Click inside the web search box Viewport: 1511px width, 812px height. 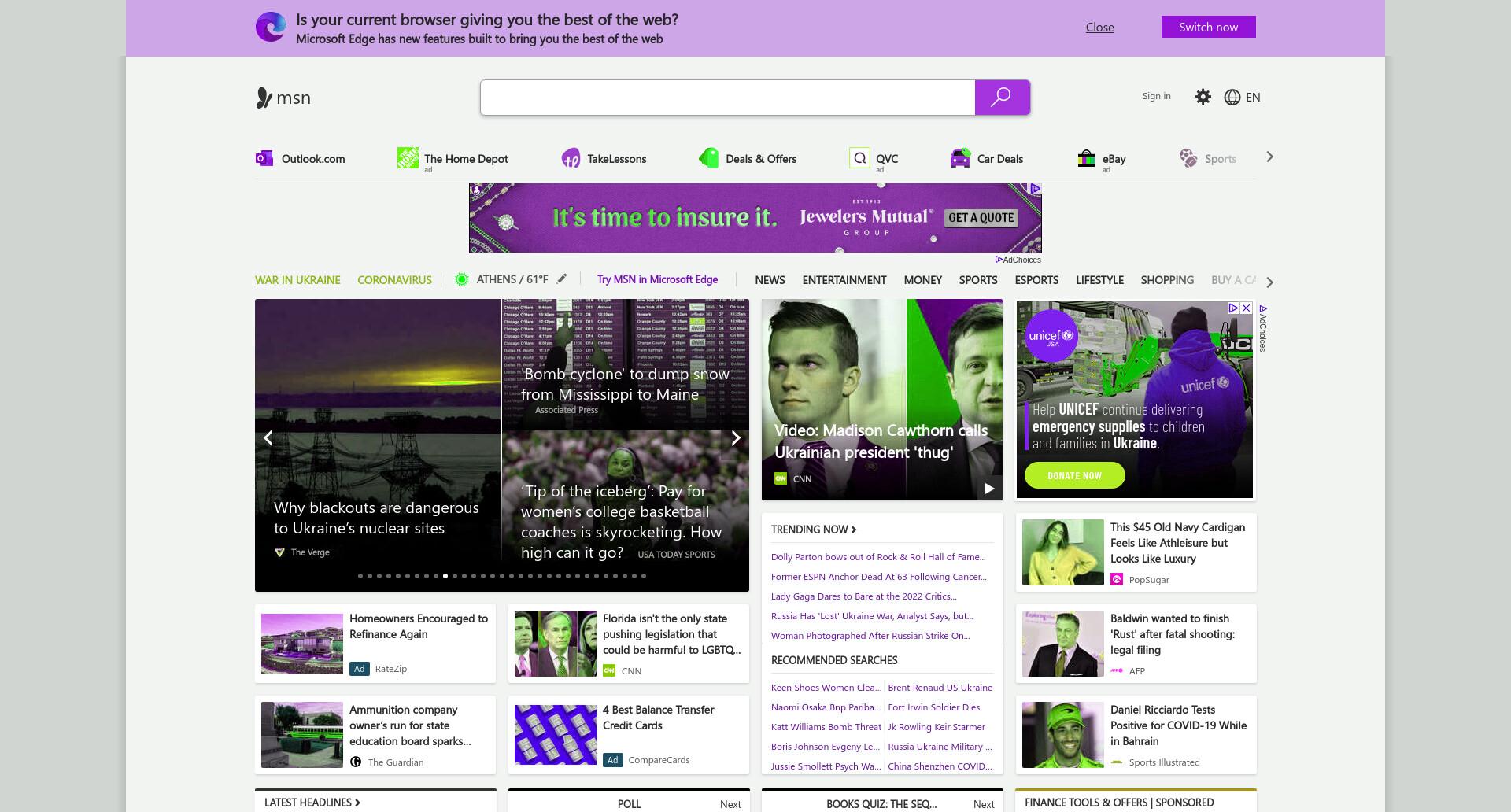[728, 98]
